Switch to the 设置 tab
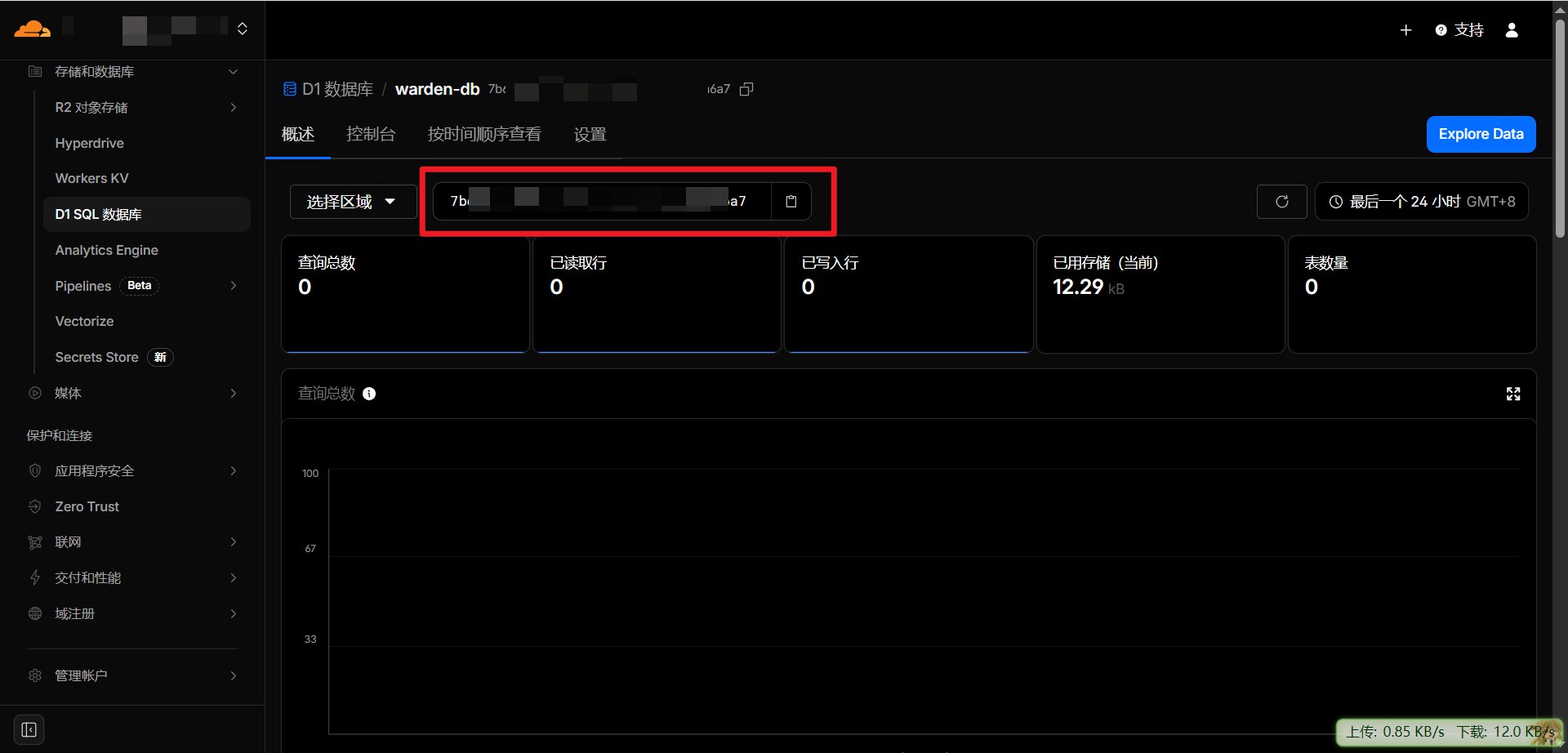 [590, 134]
